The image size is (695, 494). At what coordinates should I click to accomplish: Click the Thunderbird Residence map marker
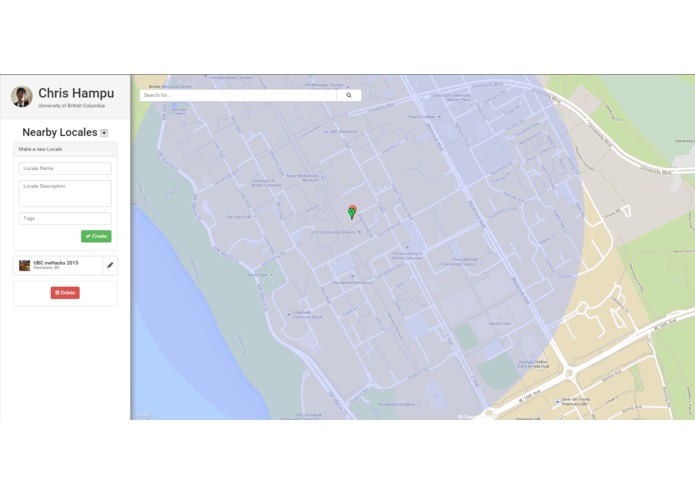pos(352,276)
